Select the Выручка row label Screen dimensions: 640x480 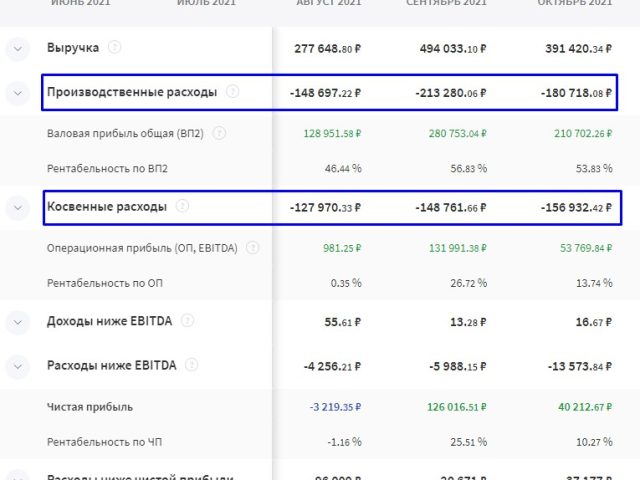73,48
